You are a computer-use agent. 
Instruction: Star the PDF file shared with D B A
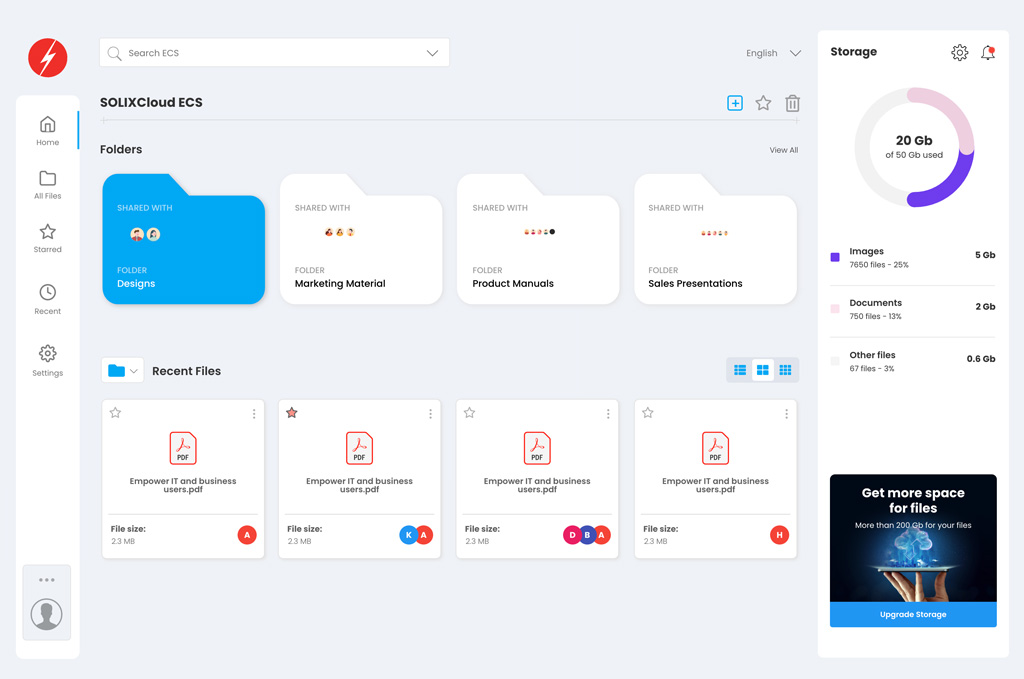[470, 413]
